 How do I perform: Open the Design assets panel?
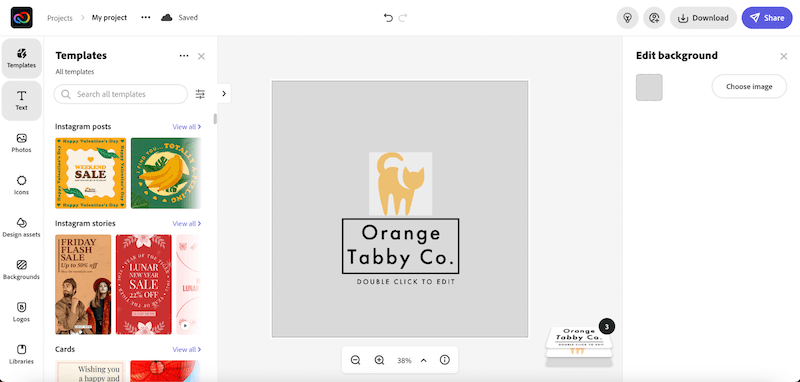click(21, 227)
